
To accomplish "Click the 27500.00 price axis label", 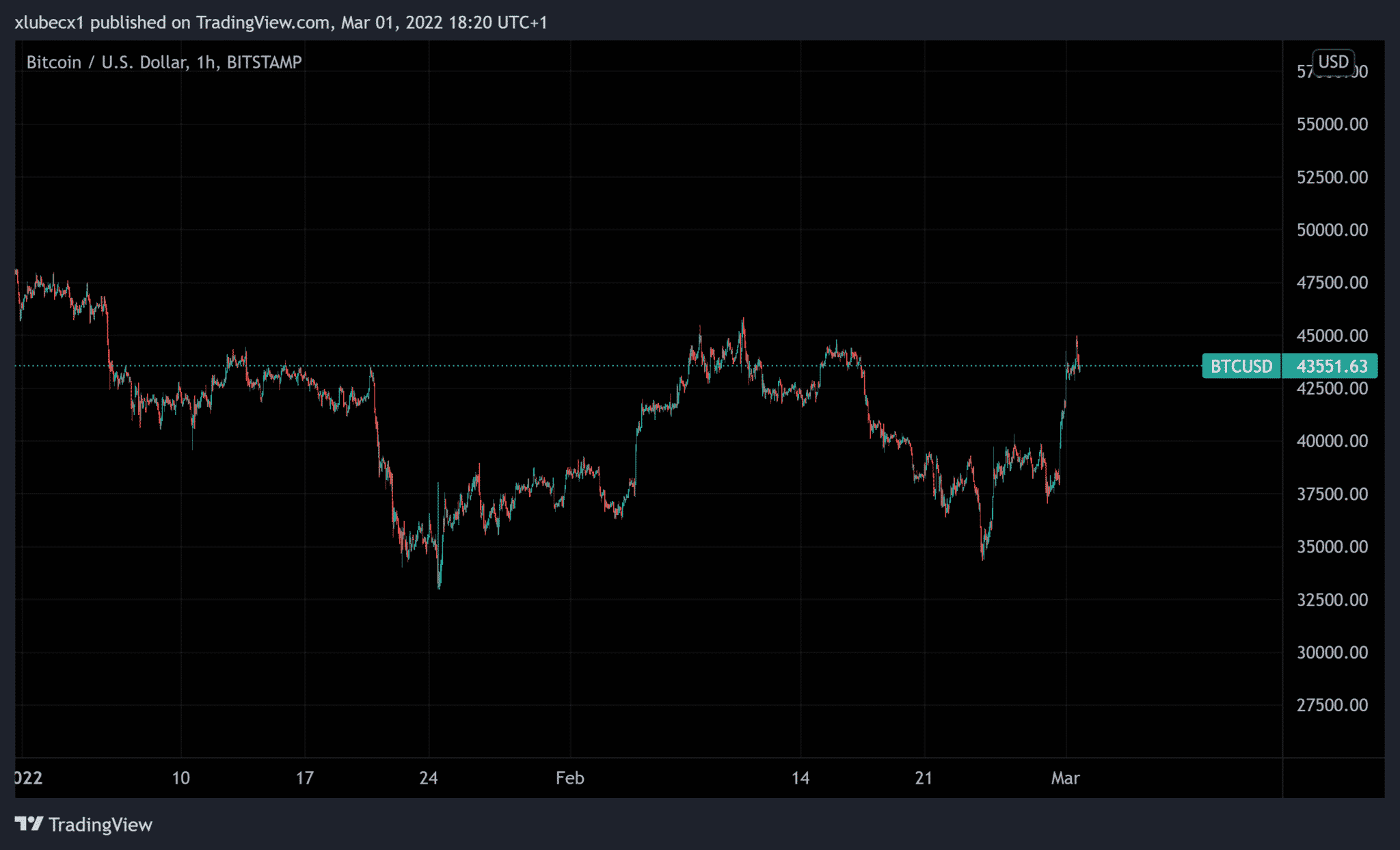I will tap(1332, 705).
